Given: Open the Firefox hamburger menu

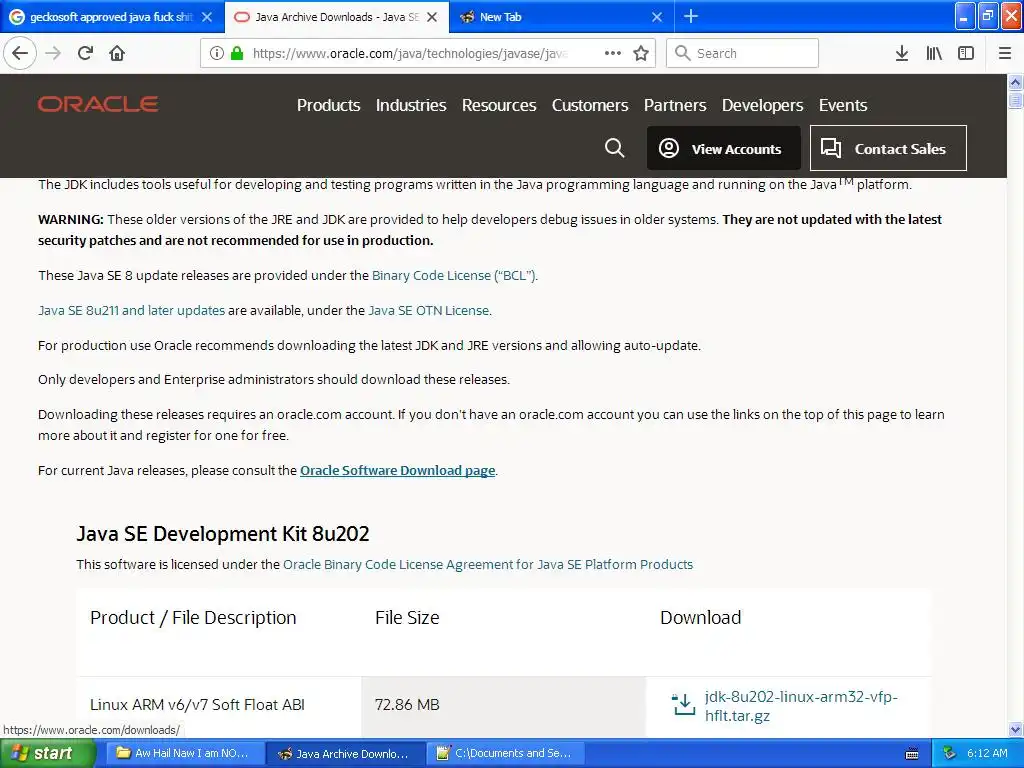Looking at the screenshot, I should pos(1005,53).
